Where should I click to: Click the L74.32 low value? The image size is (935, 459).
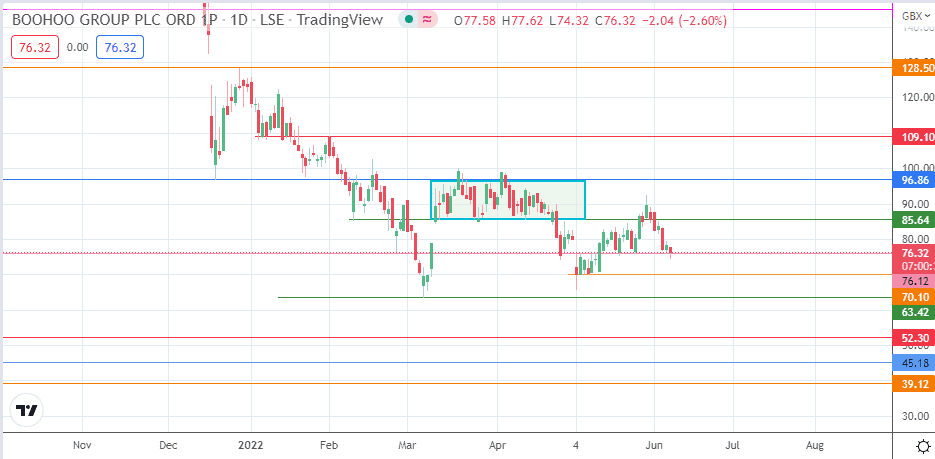pos(568,21)
